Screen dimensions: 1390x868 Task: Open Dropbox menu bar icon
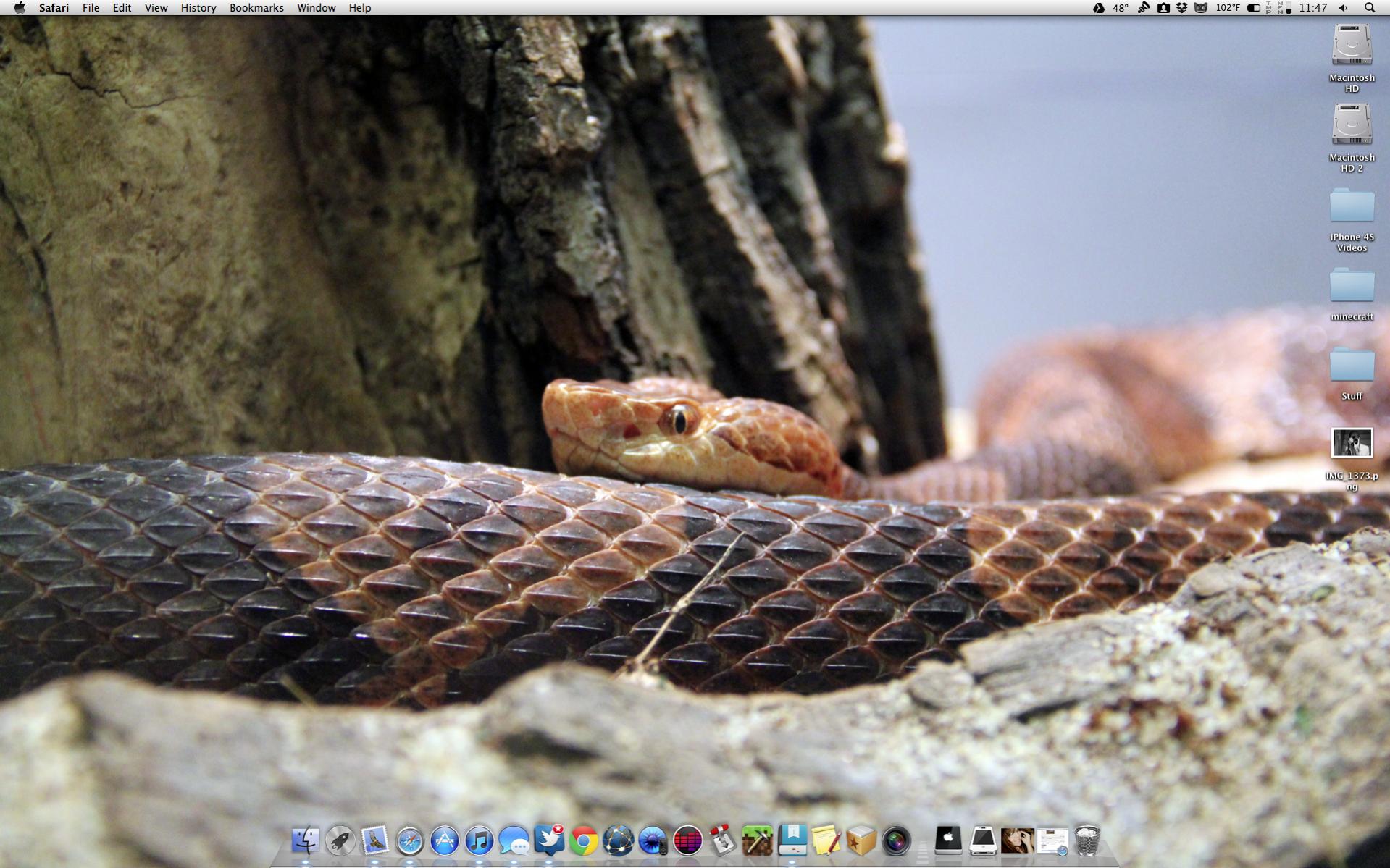coord(1181,8)
